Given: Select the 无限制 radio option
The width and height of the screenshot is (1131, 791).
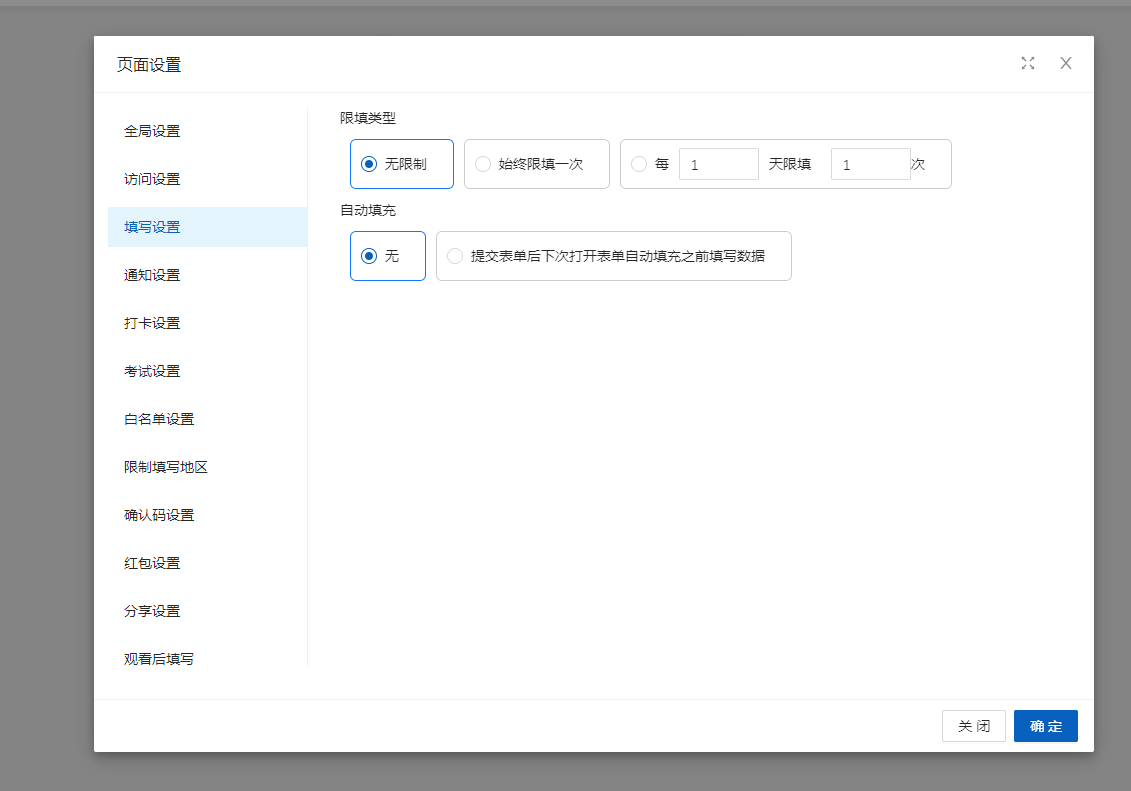Looking at the screenshot, I should coord(369,164).
